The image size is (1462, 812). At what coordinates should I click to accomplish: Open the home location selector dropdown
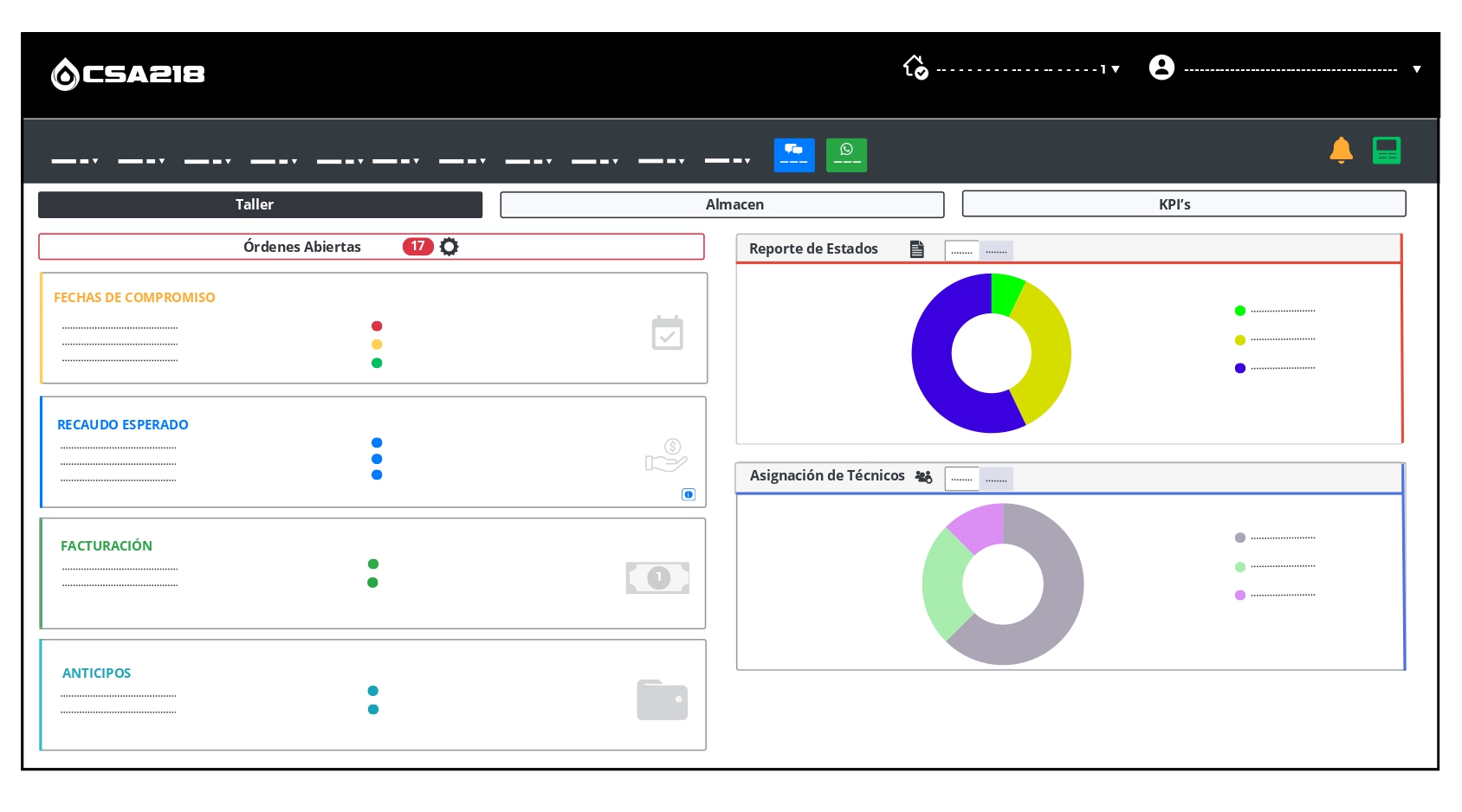point(1115,69)
